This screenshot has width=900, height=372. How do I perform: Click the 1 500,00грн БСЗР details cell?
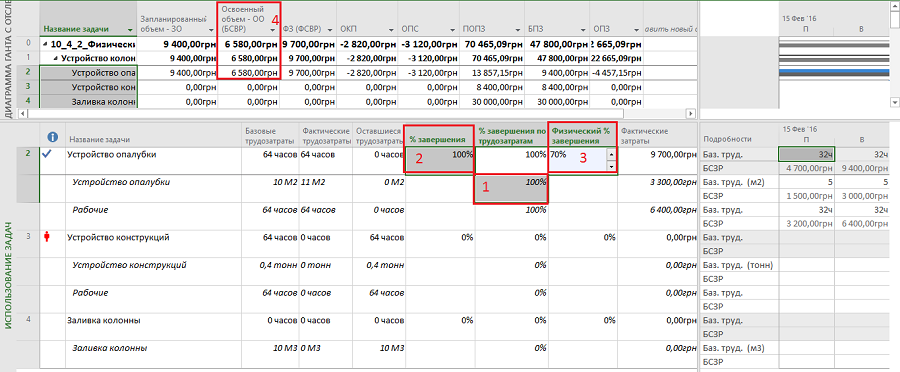(806, 196)
